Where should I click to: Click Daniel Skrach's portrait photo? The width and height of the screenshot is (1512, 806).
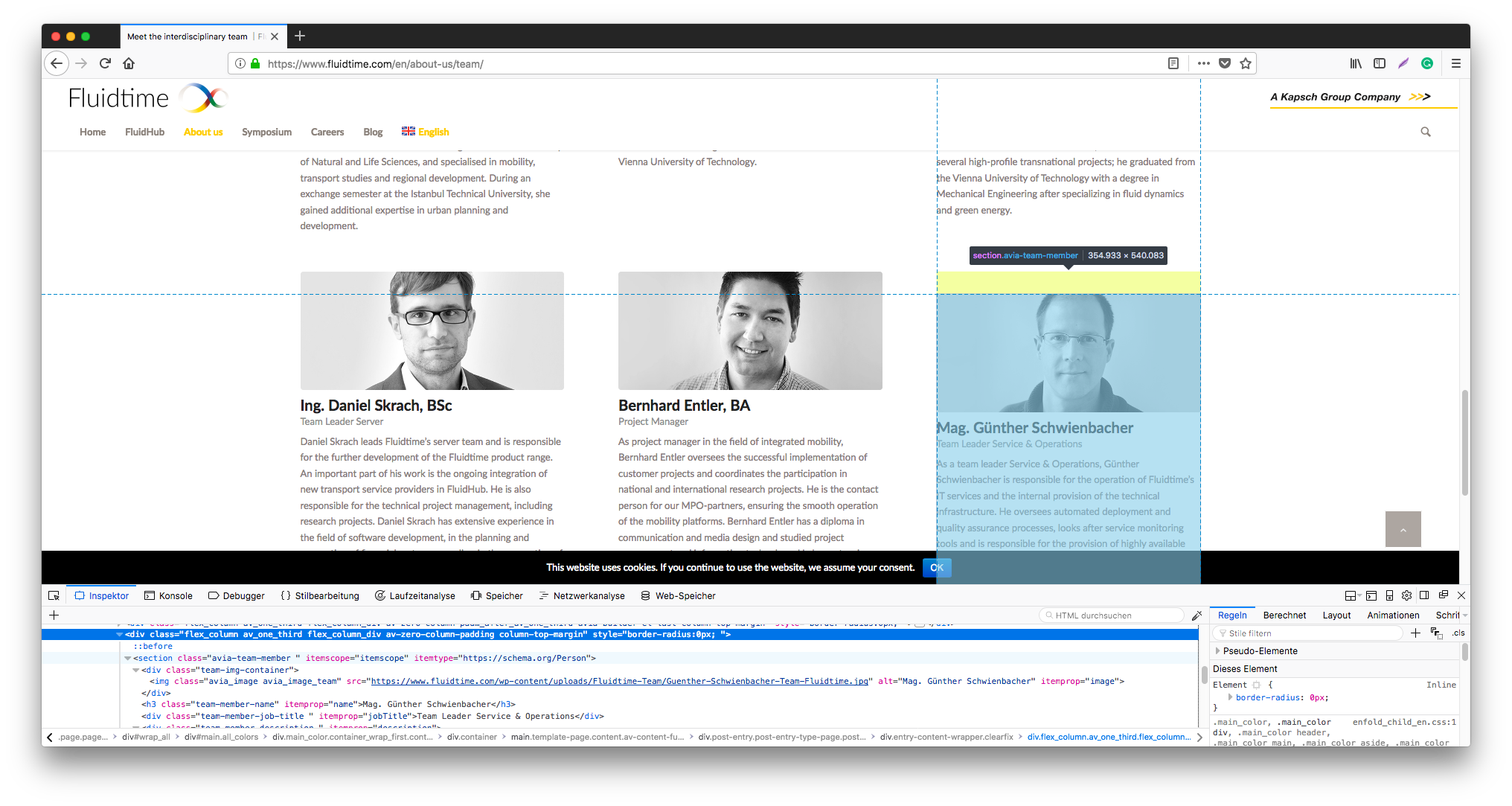click(x=432, y=330)
